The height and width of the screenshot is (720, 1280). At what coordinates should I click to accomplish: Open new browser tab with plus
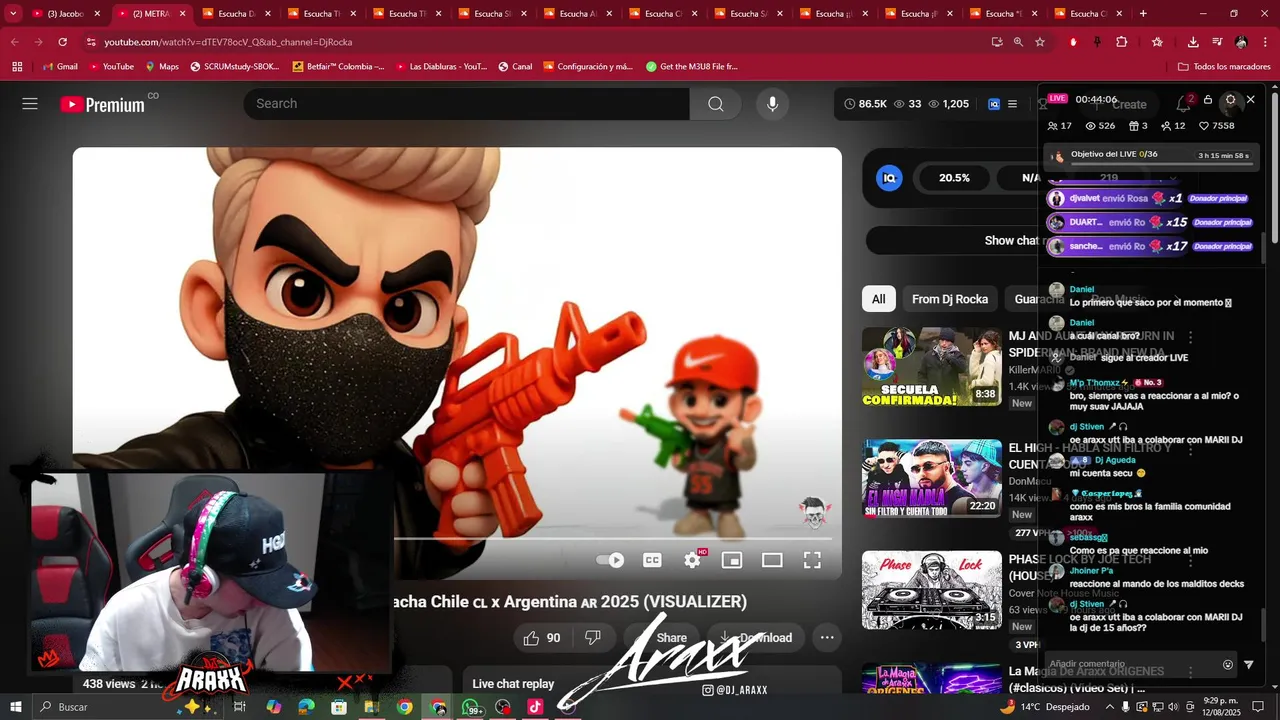coord(1143,14)
